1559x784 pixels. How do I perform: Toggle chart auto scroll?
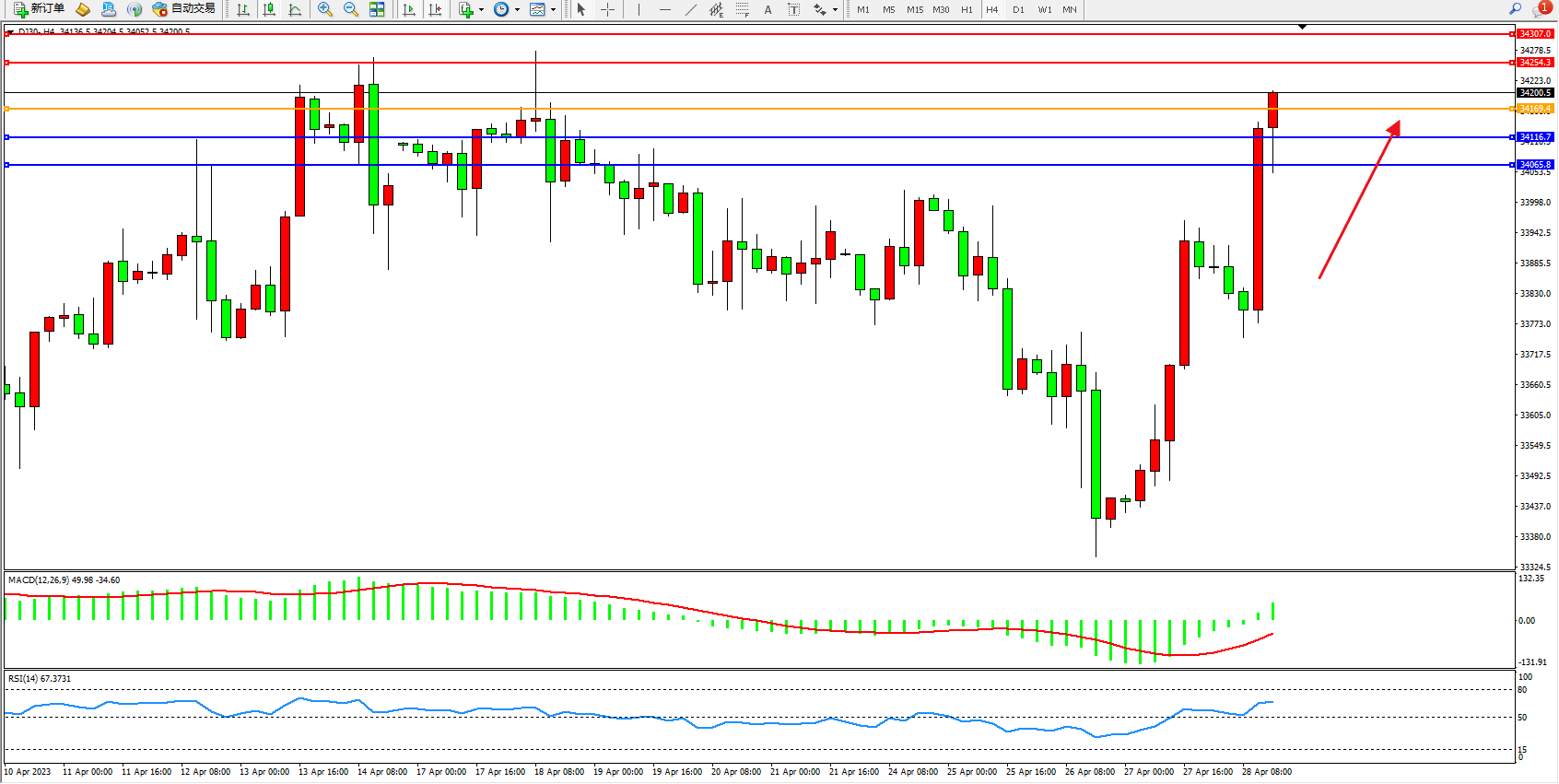click(409, 9)
